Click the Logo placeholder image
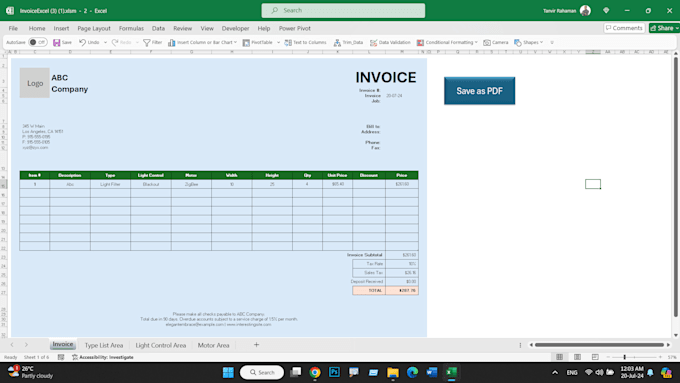 [35, 83]
